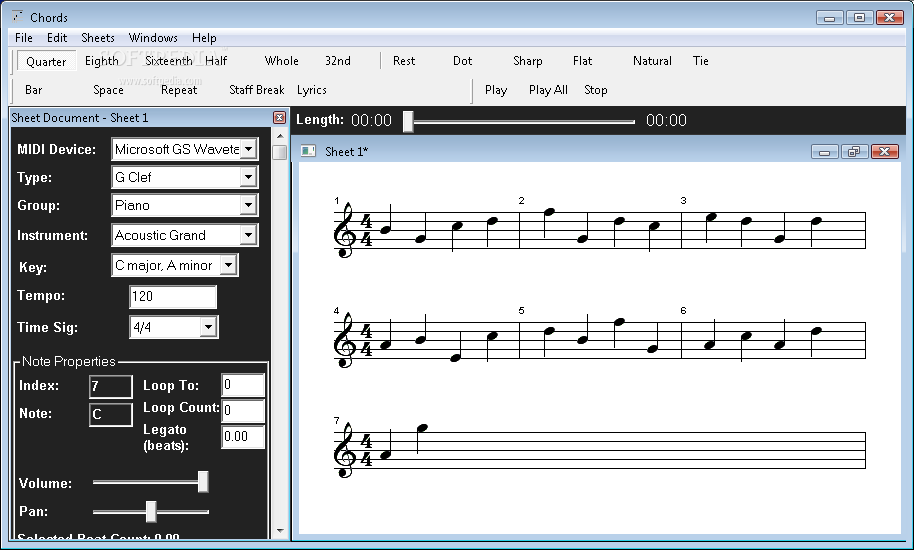The image size is (914, 550).
Task: Close the Sheet Document panel
Action: tap(279, 118)
